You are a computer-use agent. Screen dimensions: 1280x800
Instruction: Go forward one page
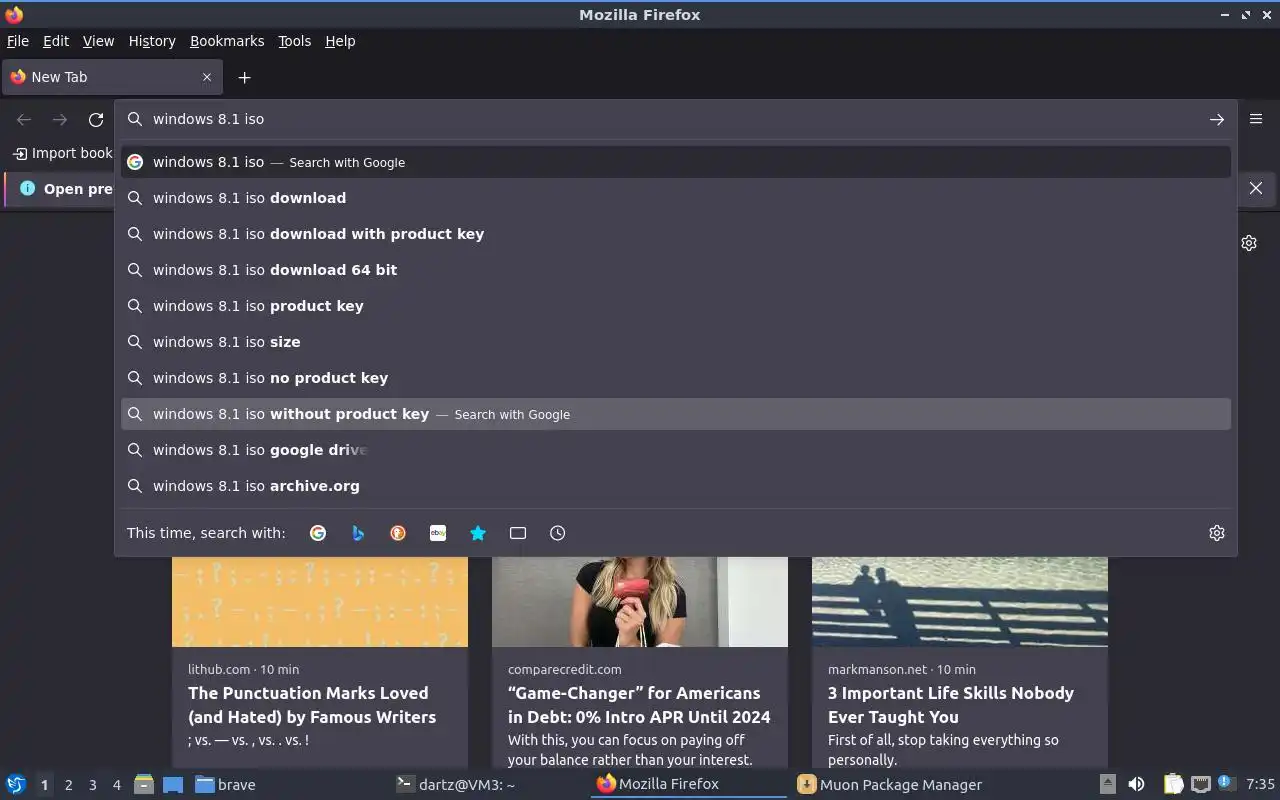(60, 119)
